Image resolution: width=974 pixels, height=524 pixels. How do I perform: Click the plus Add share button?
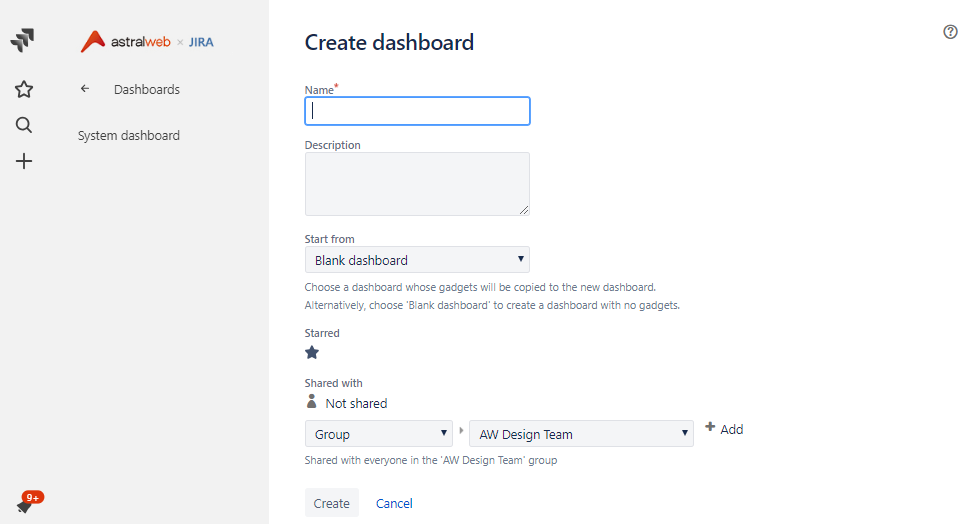pyautogui.click(x=724, y=429)
